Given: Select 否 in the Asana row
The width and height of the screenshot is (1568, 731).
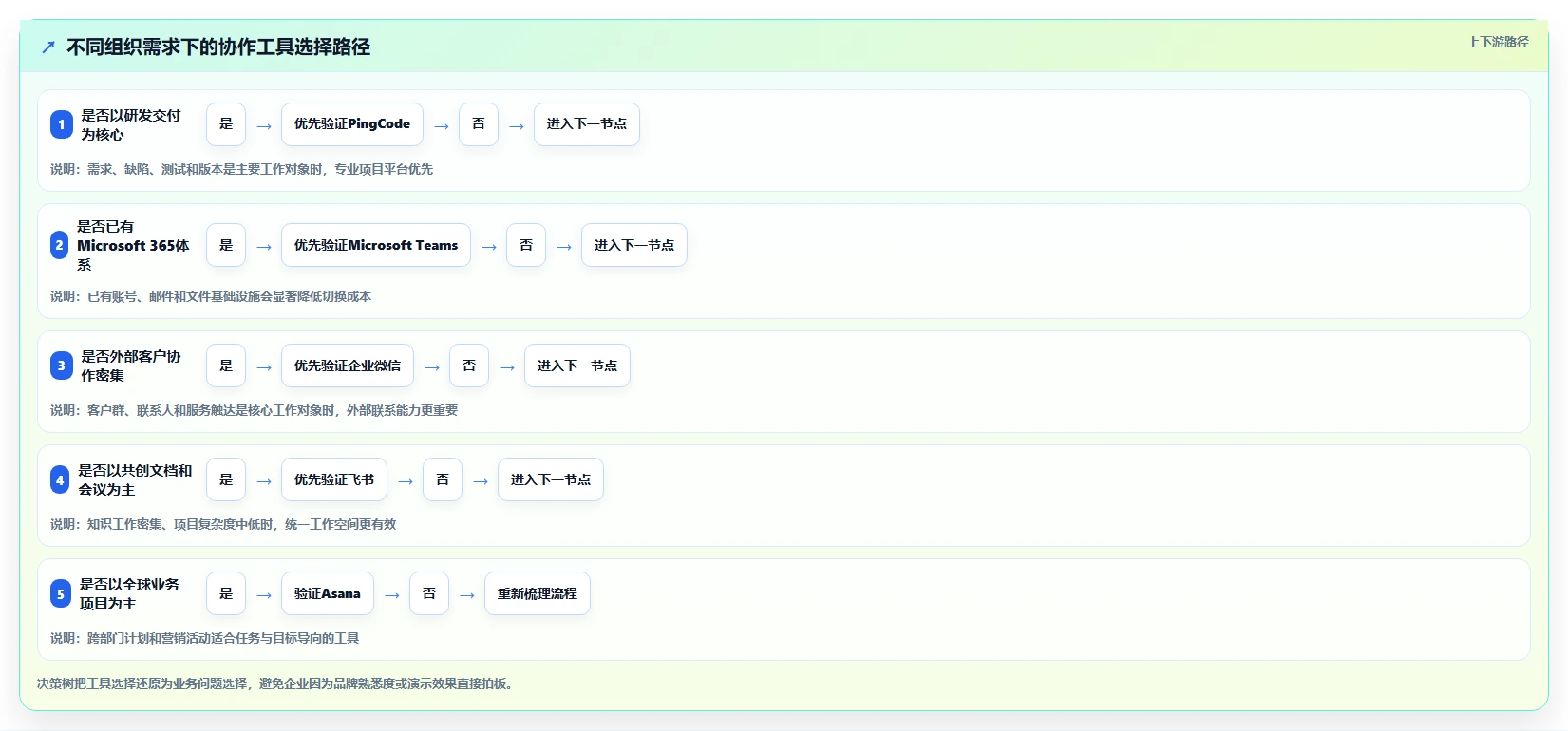Looking at the screenshot, I should point(429,593).
